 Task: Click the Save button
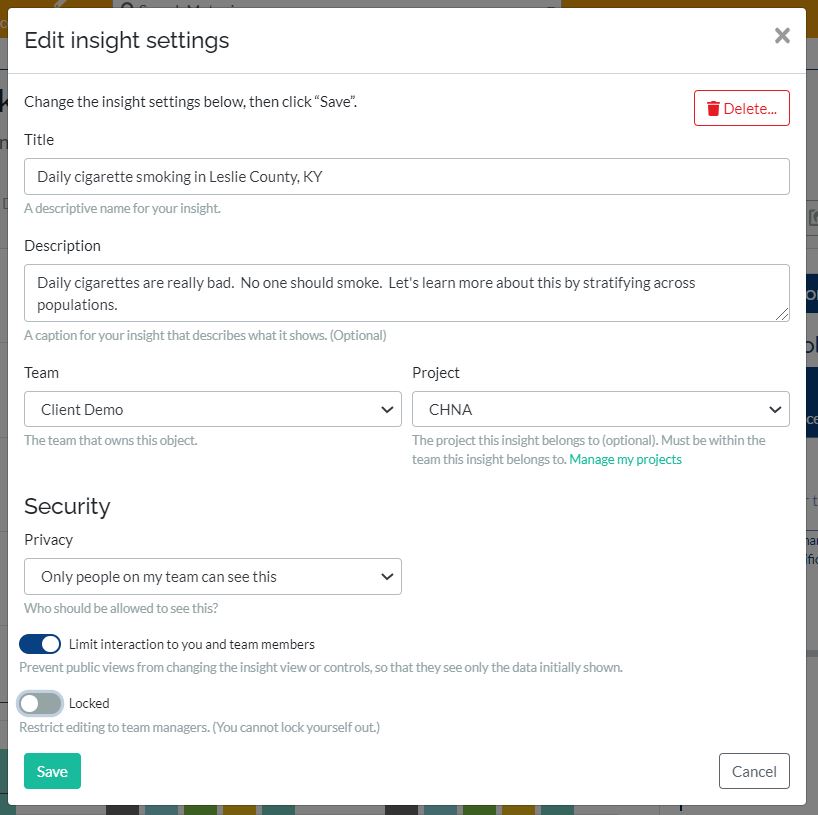point(52,771)
